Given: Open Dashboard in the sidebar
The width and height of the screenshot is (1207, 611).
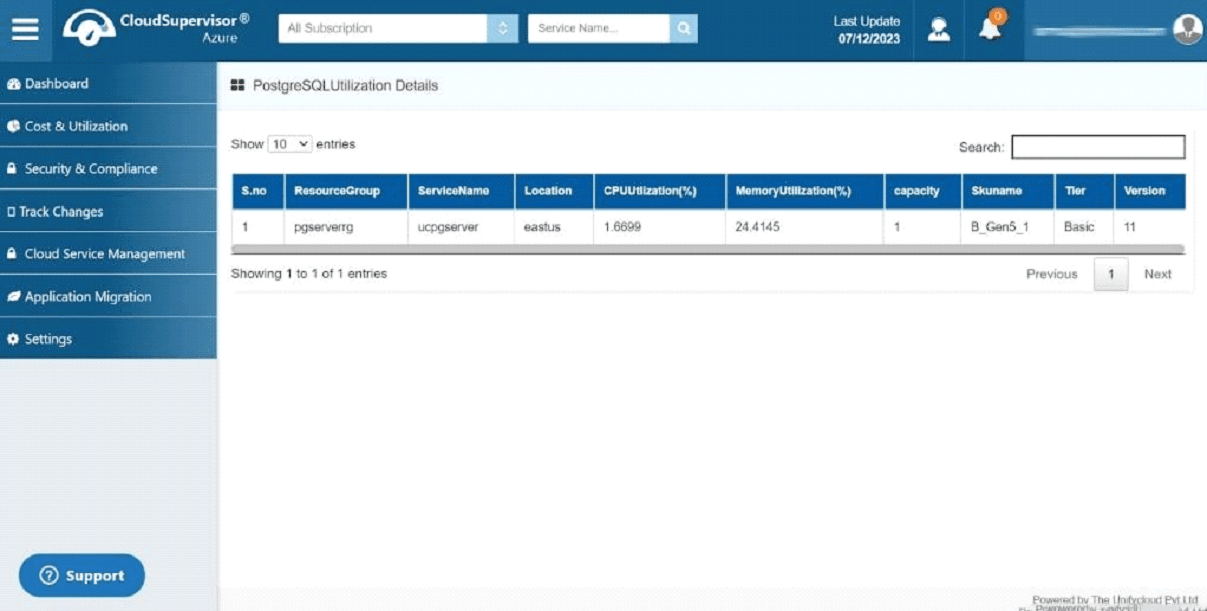Looking at the screenshot, I should [108, 84].
